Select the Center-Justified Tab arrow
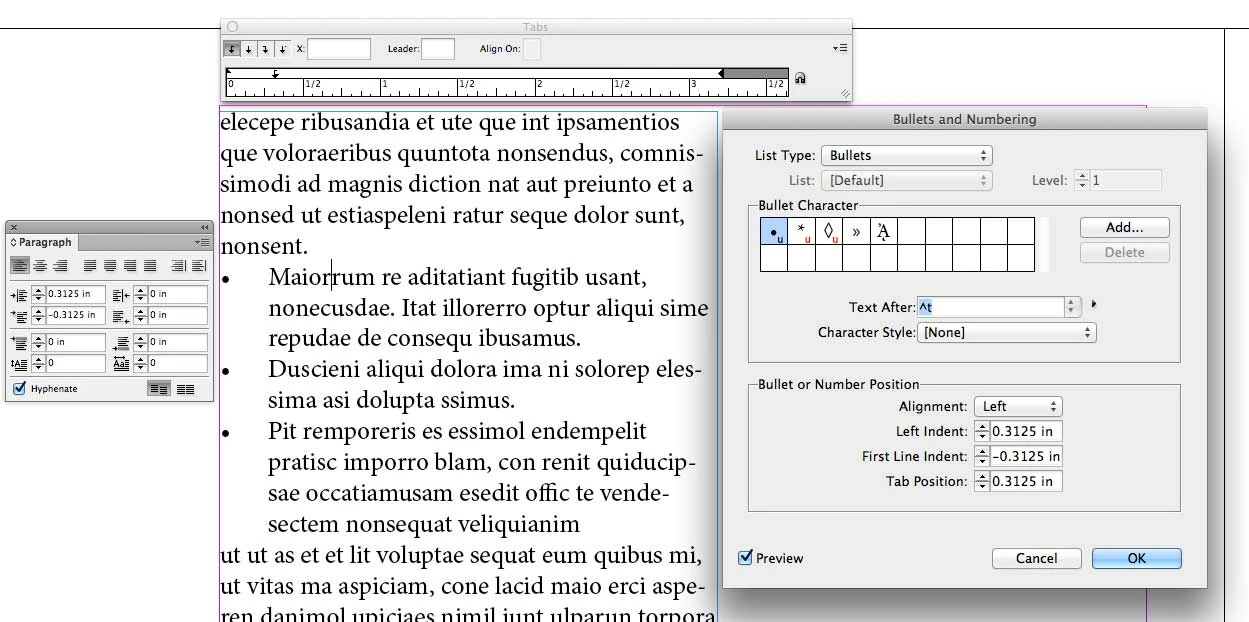1249x622 pixels. pyautogui.click(x=249, y=48)
